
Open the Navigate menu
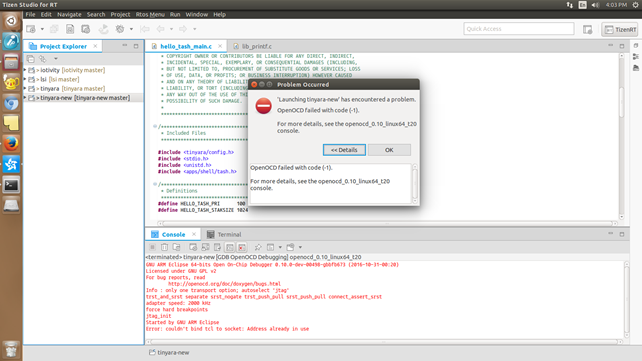coord(69,14)
